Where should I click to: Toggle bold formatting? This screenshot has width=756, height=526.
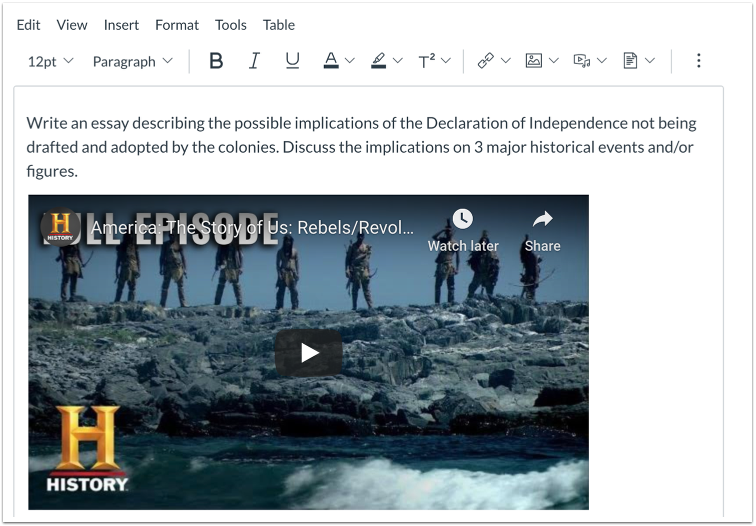pyautogui.click(x=216, y=61)
